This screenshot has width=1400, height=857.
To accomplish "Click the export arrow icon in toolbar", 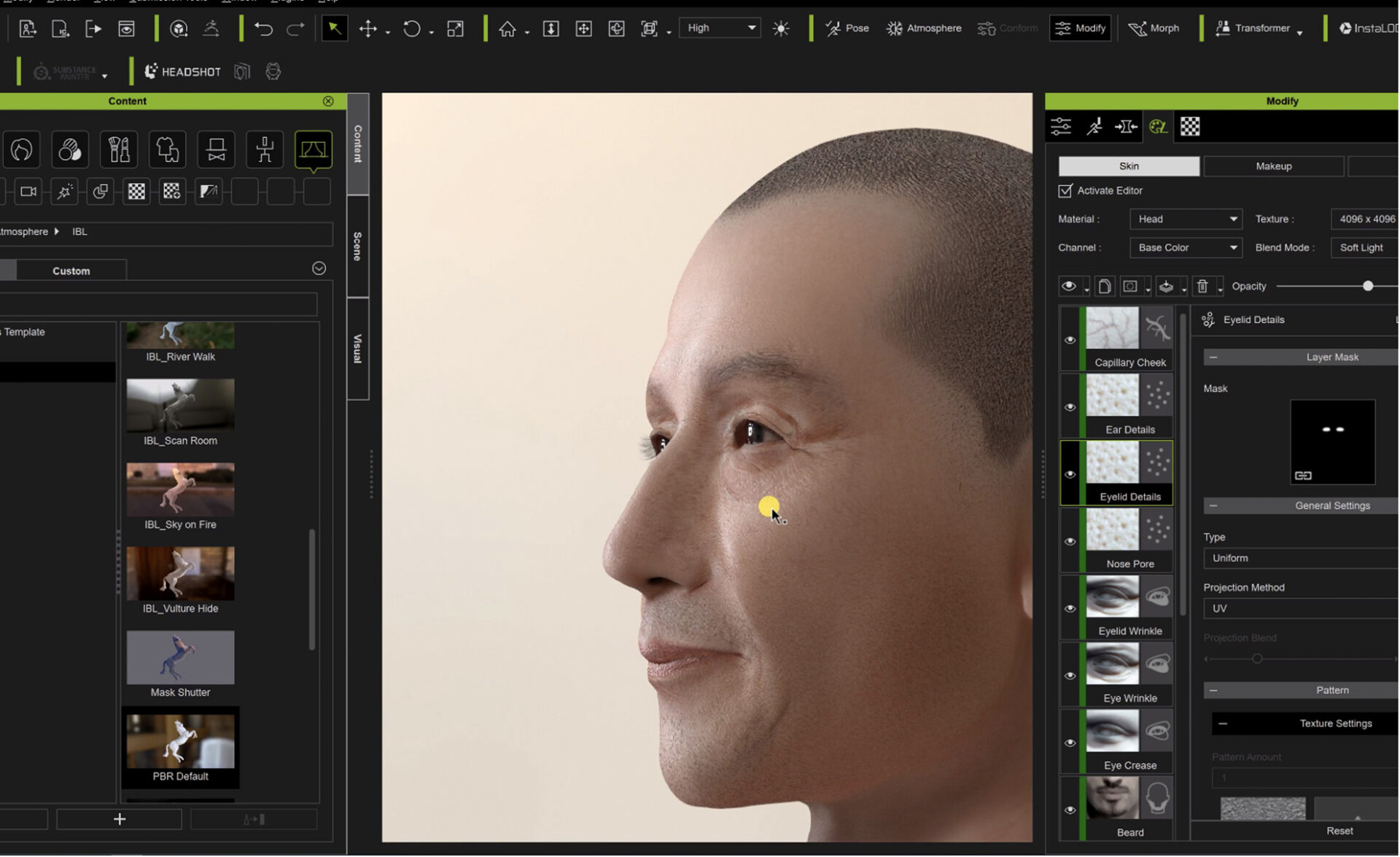I will coord(93,28).
